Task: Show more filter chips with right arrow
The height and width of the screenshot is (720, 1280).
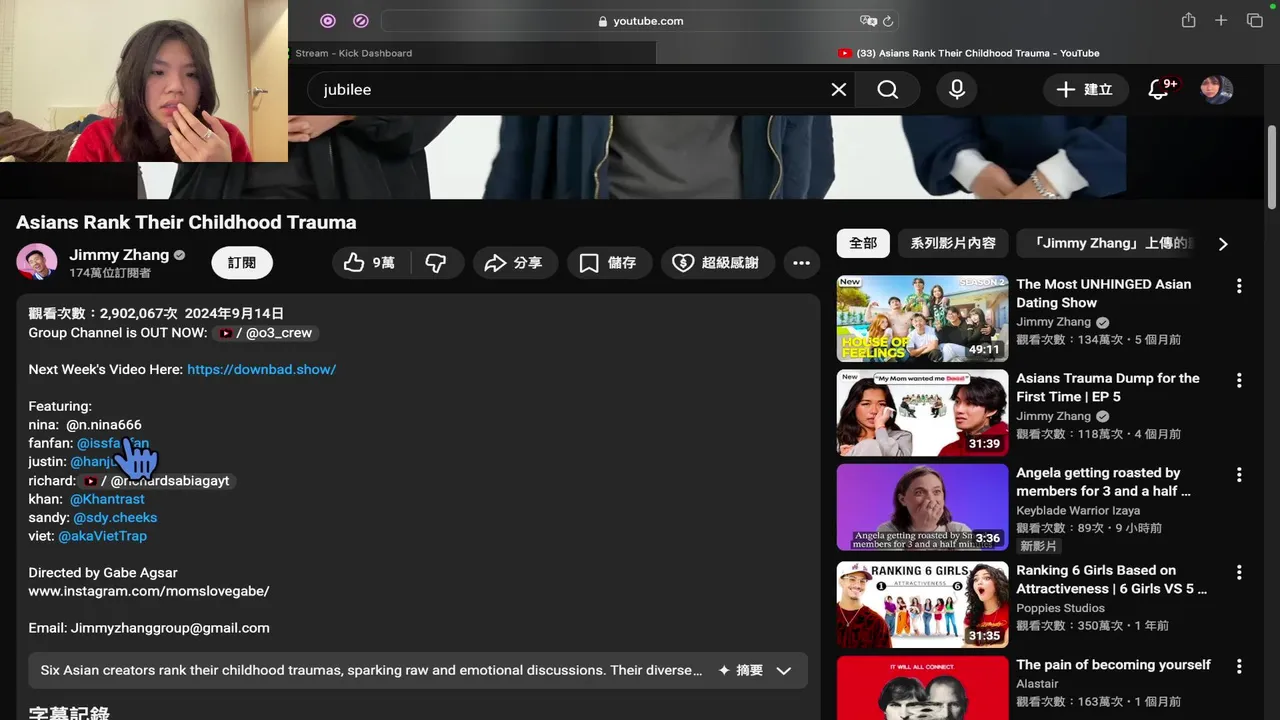Action: click(x=1222, y=243)
